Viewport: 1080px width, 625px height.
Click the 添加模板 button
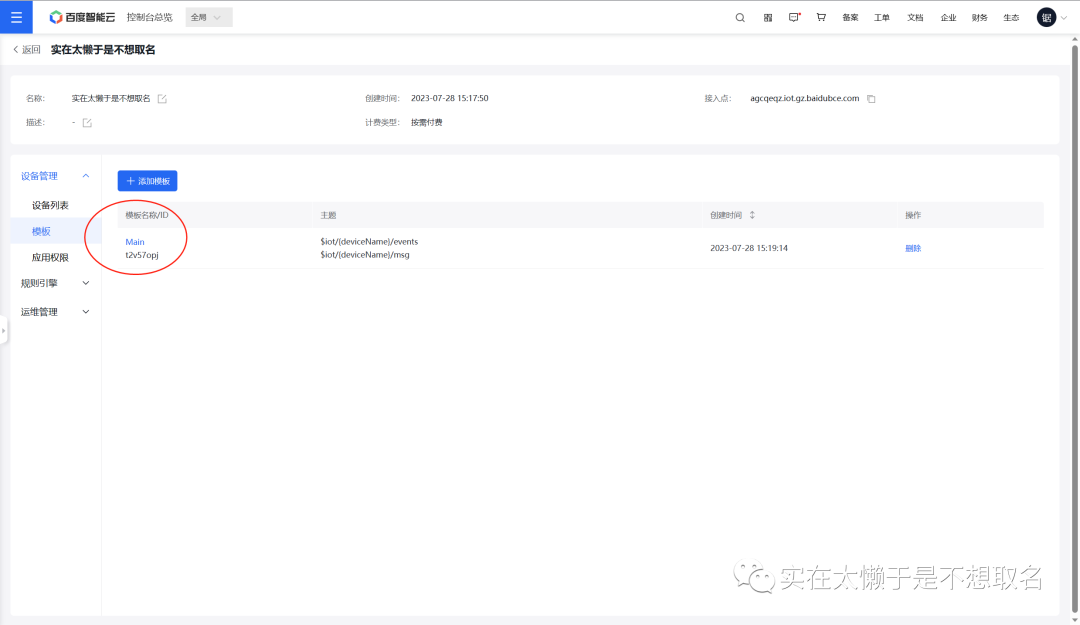click(147, 181)
